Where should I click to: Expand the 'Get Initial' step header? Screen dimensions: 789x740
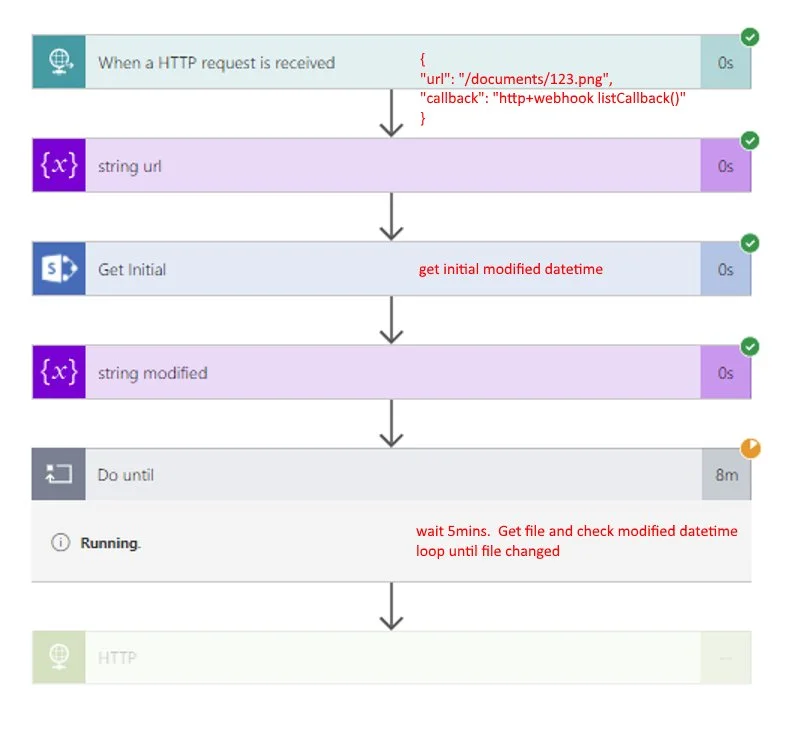[250, 269]
